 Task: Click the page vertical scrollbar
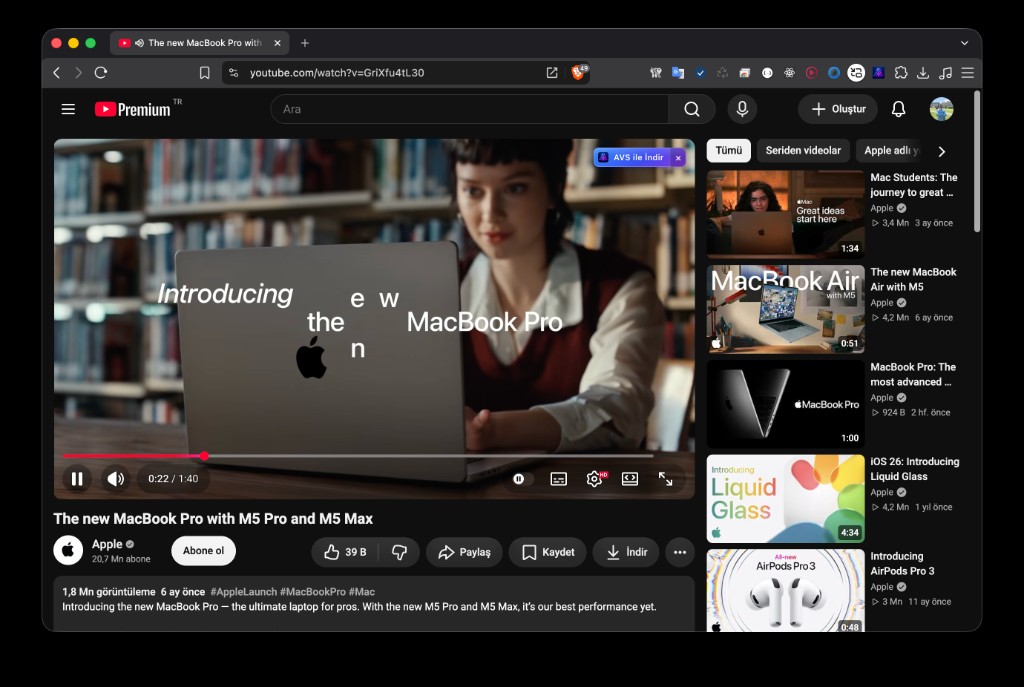coord(977,162)
